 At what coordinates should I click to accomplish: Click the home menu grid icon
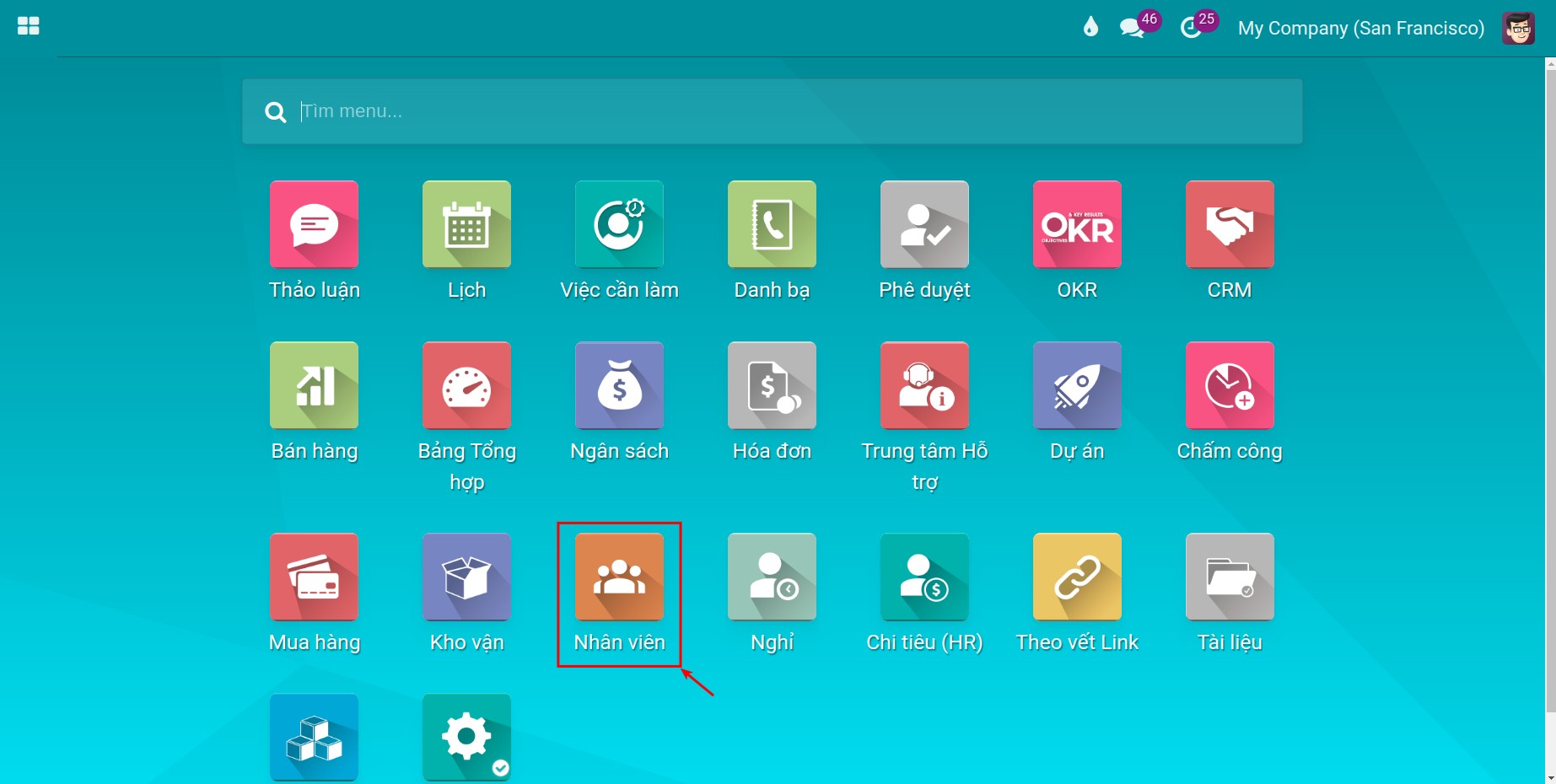click(29, 26)
